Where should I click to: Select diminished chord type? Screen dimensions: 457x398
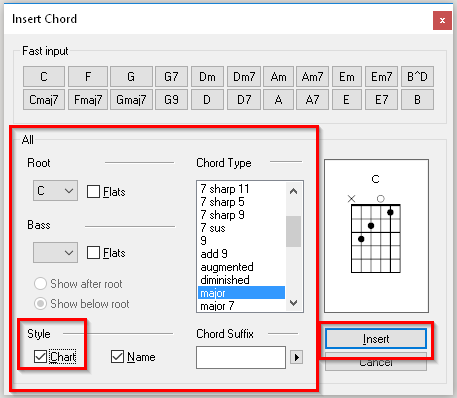241,280
